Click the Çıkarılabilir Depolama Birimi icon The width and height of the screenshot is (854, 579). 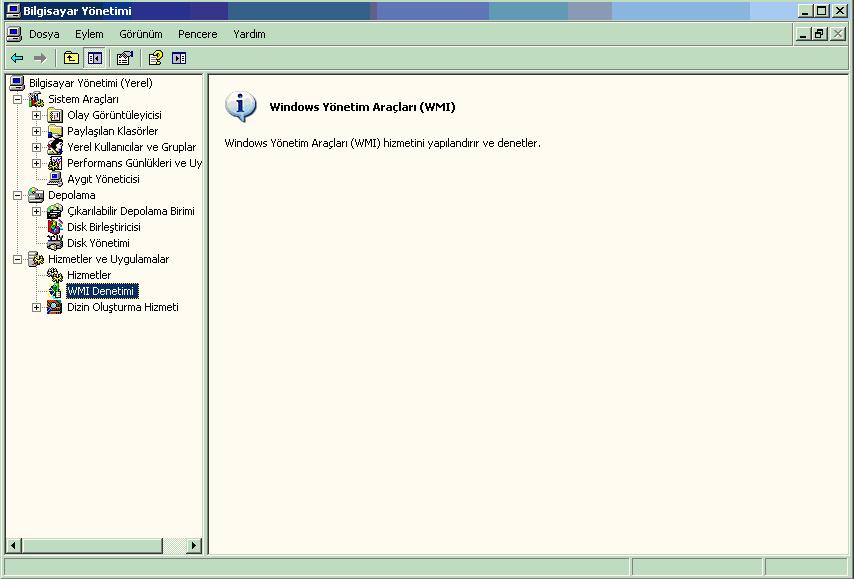tap(55, 211)
